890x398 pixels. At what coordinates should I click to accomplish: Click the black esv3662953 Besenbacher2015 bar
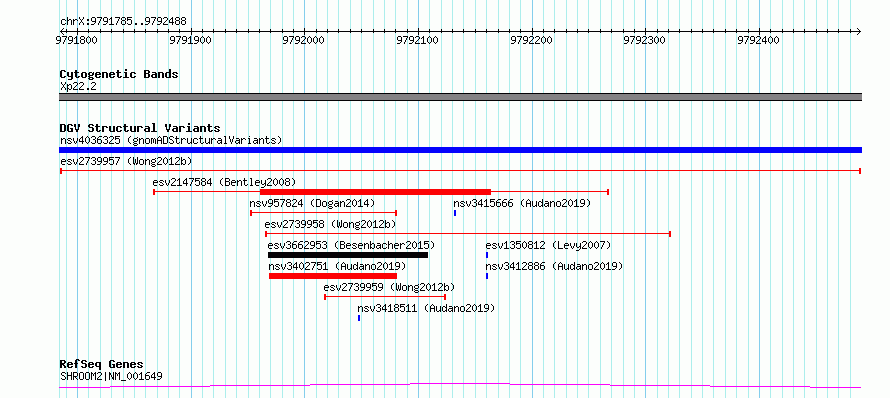348,255
